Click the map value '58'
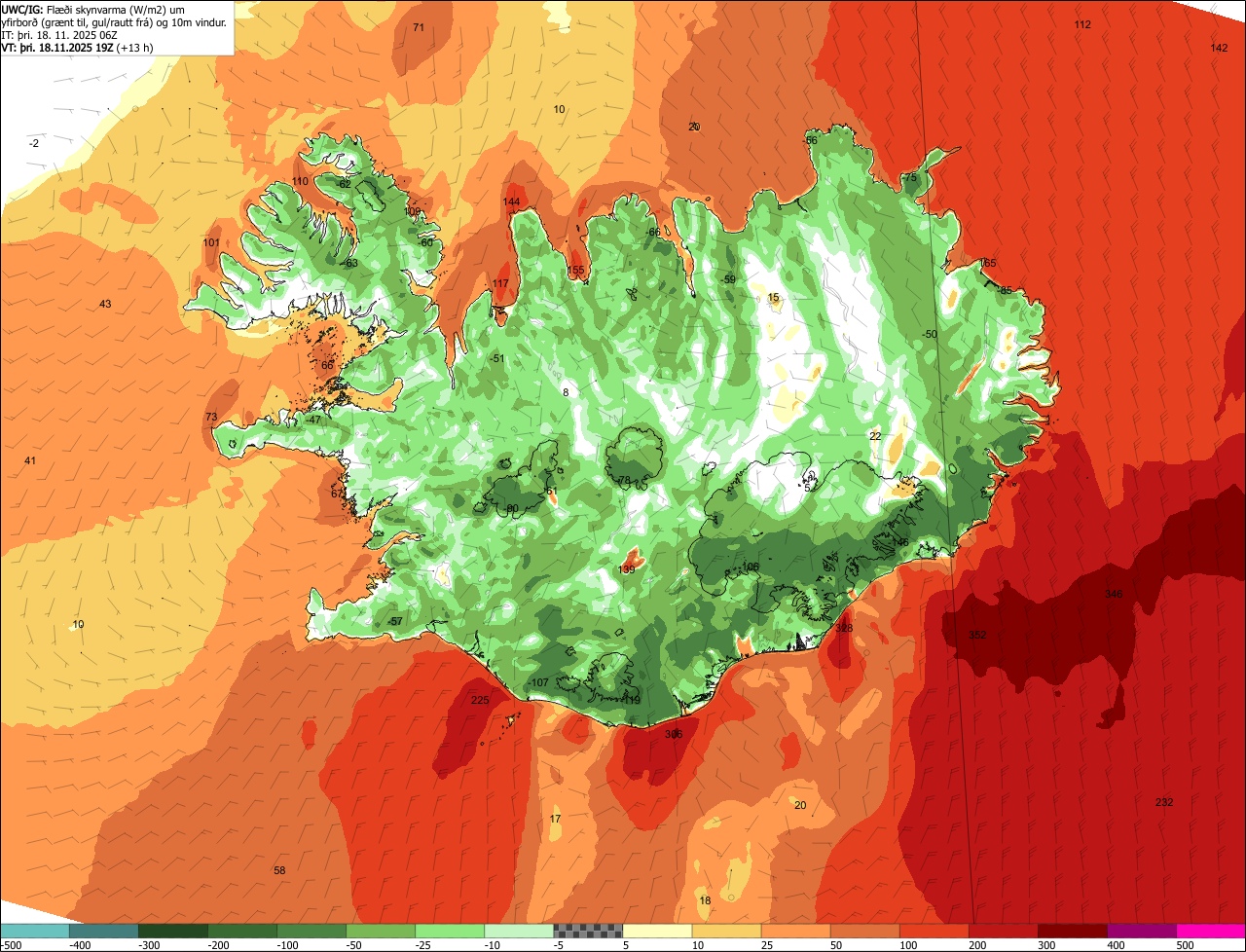 [x=279, y=870]
